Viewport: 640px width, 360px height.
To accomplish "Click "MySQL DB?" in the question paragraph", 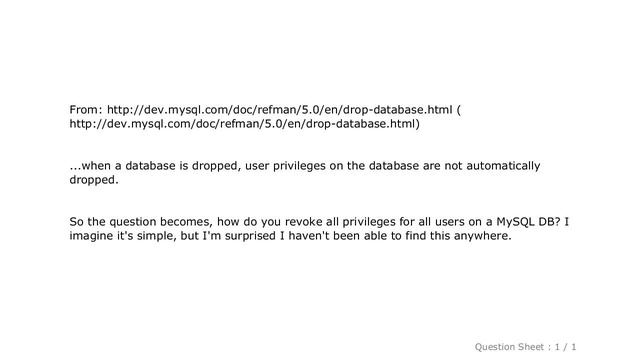I will pyautogui.click(x=527, y=222).
